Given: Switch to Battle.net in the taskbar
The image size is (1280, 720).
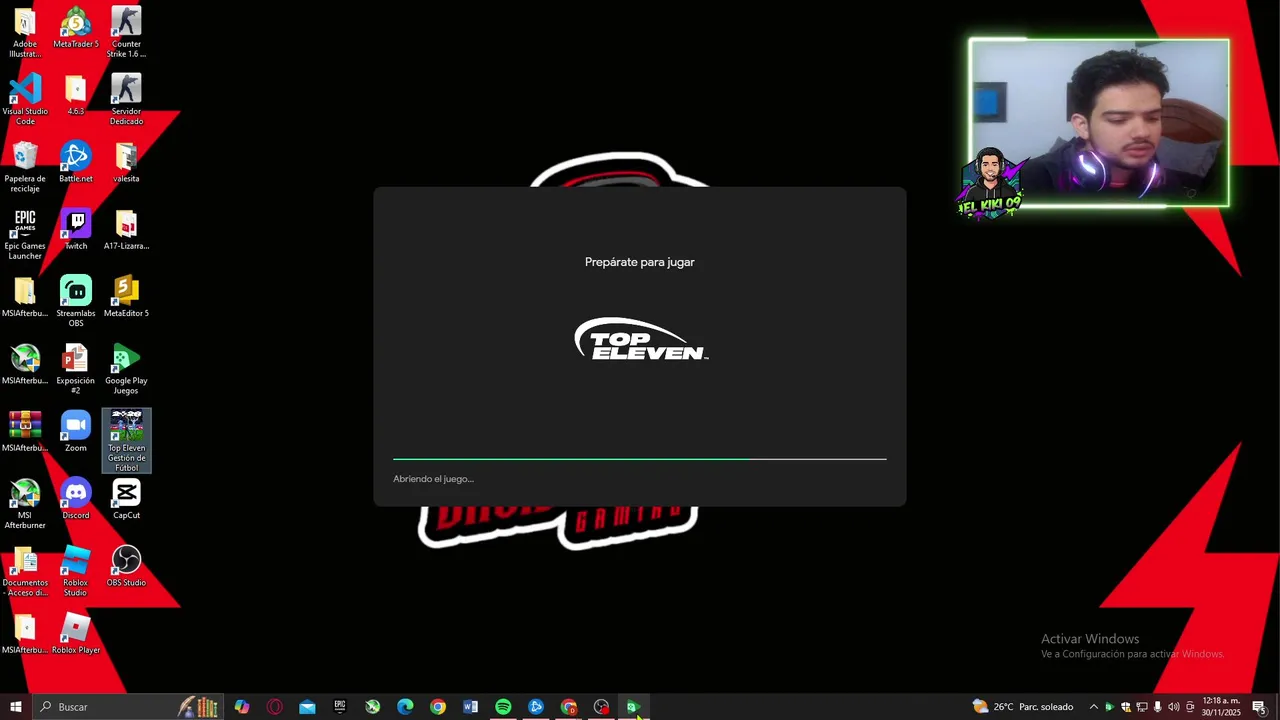Looking at the screenshot, I should 536,707.
